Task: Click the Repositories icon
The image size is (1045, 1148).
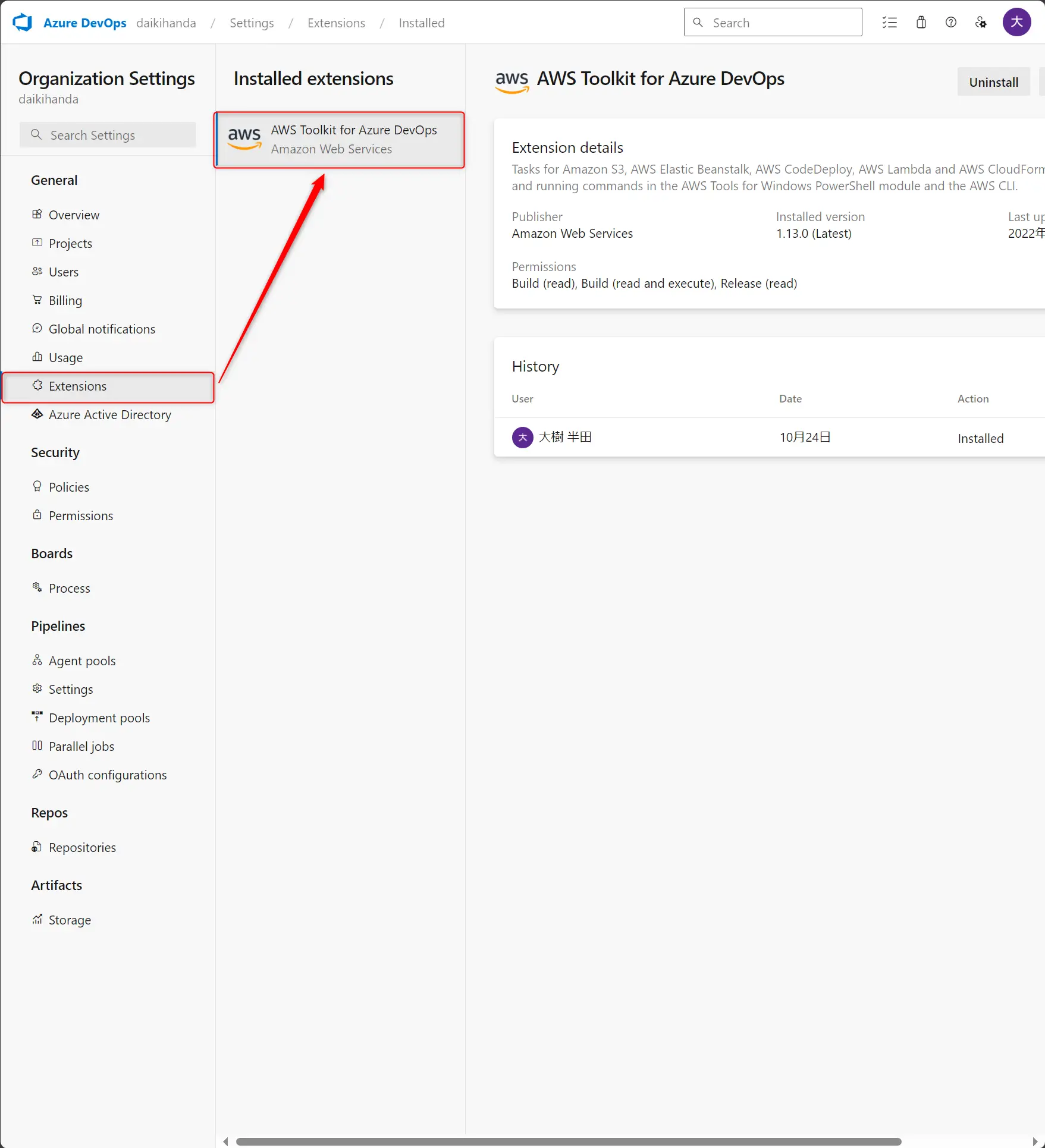Action: click(37, 847)
